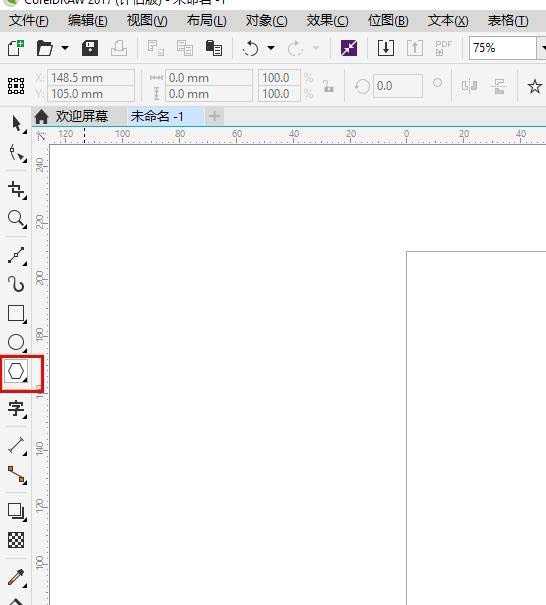The width and height of the screenshot is (546, 605).
Task: Switch to the 欢迎屏幕 tab
Action: [x=71, y=116]
